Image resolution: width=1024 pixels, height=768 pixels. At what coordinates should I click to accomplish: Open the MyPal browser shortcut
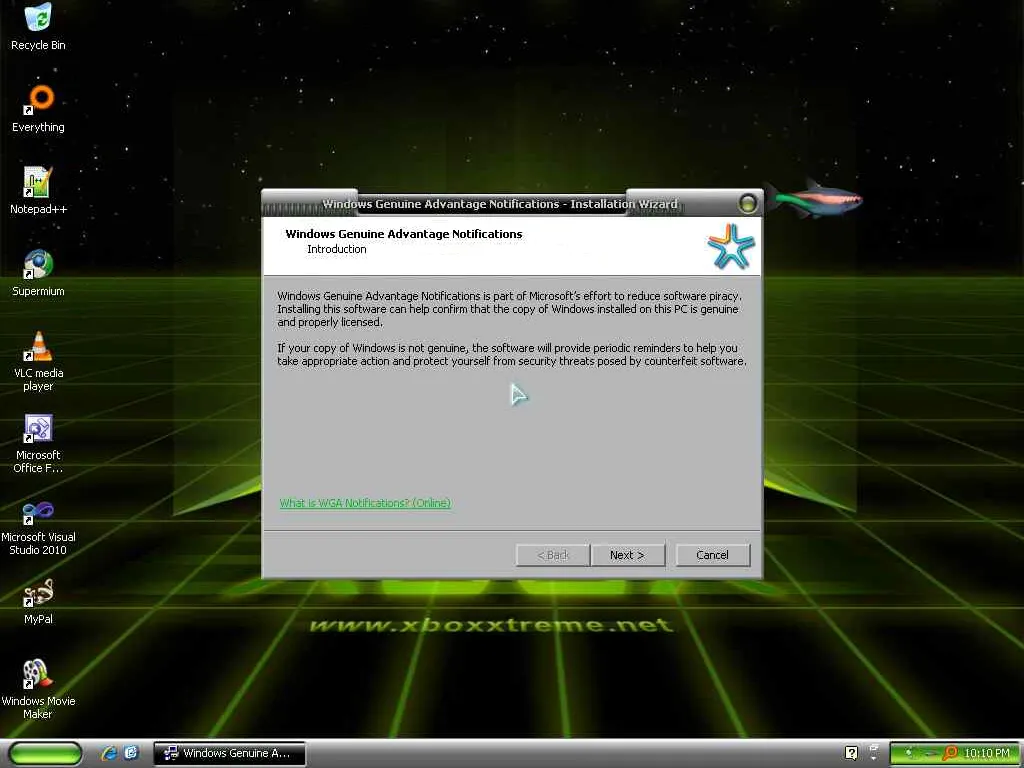point(38,601)
